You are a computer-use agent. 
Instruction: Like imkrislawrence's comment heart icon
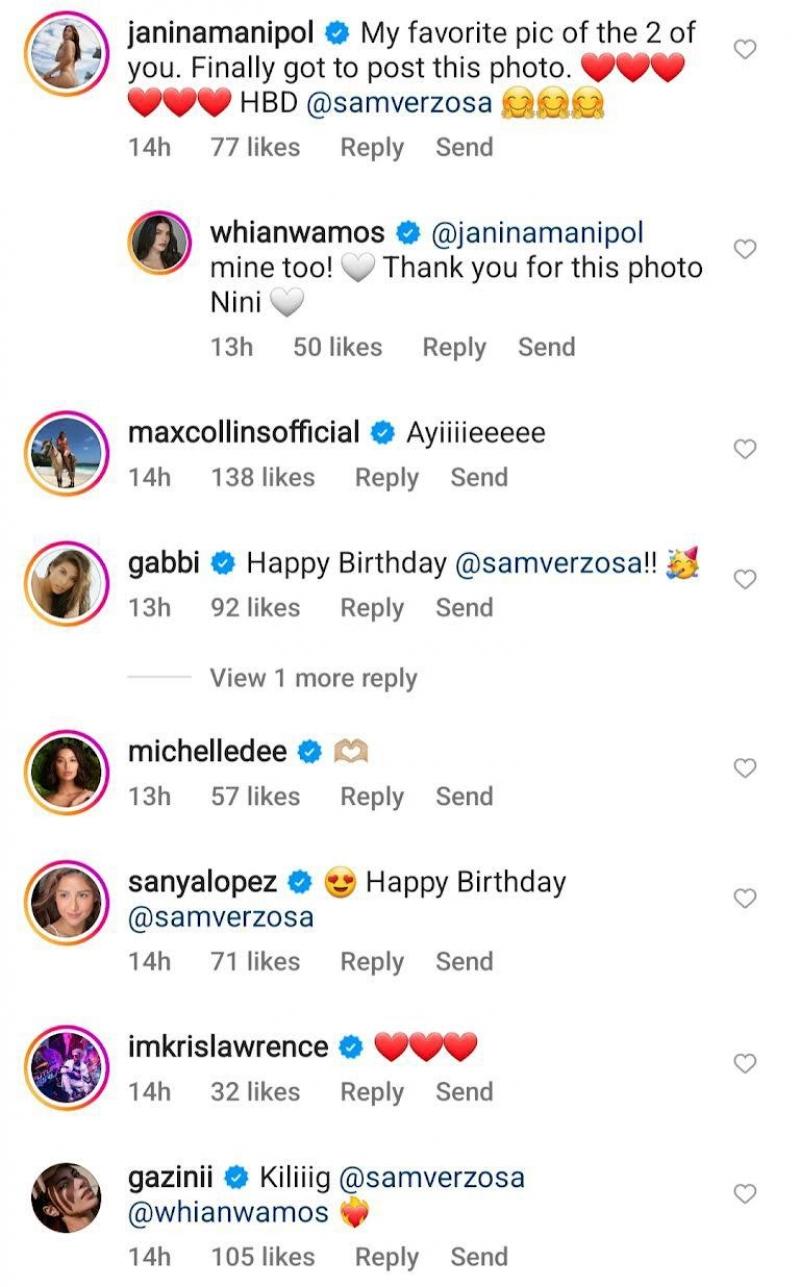745,1063
